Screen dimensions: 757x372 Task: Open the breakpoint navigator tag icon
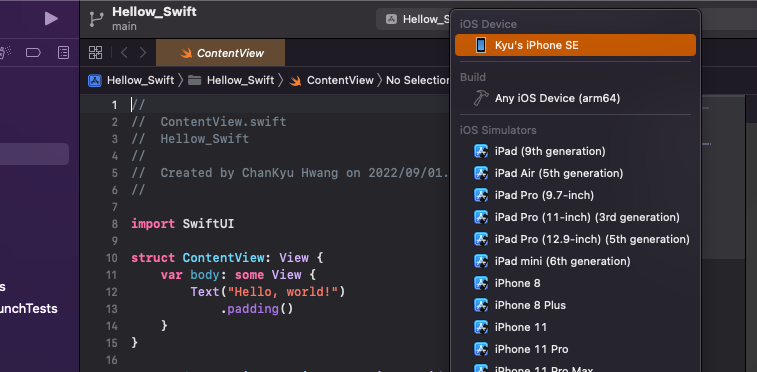[x=33, y=53]
